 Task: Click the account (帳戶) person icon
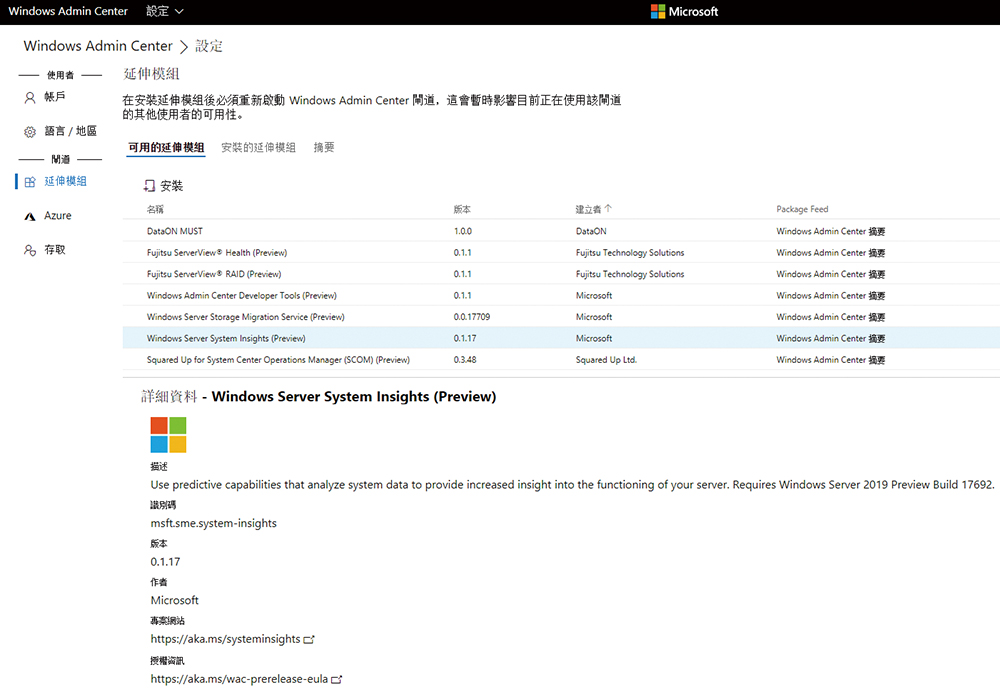[30, 98]
